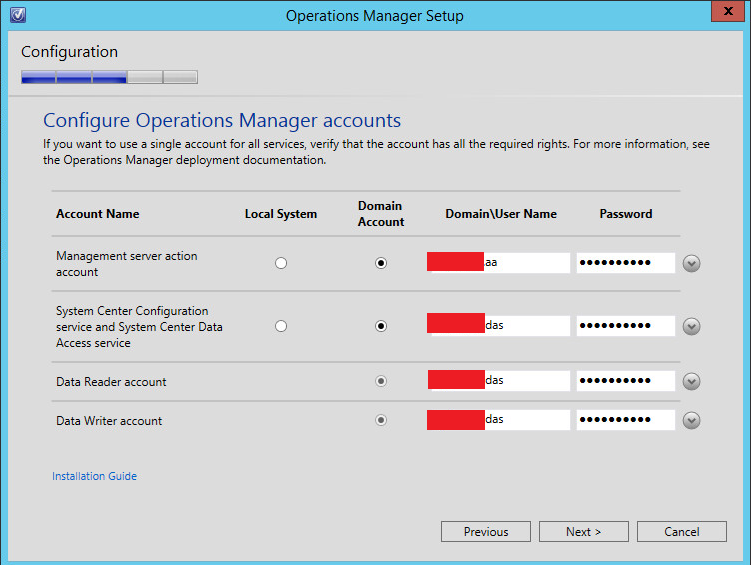
Task: Click user name field for Data Writer account
Action: [x=499, y=419]
